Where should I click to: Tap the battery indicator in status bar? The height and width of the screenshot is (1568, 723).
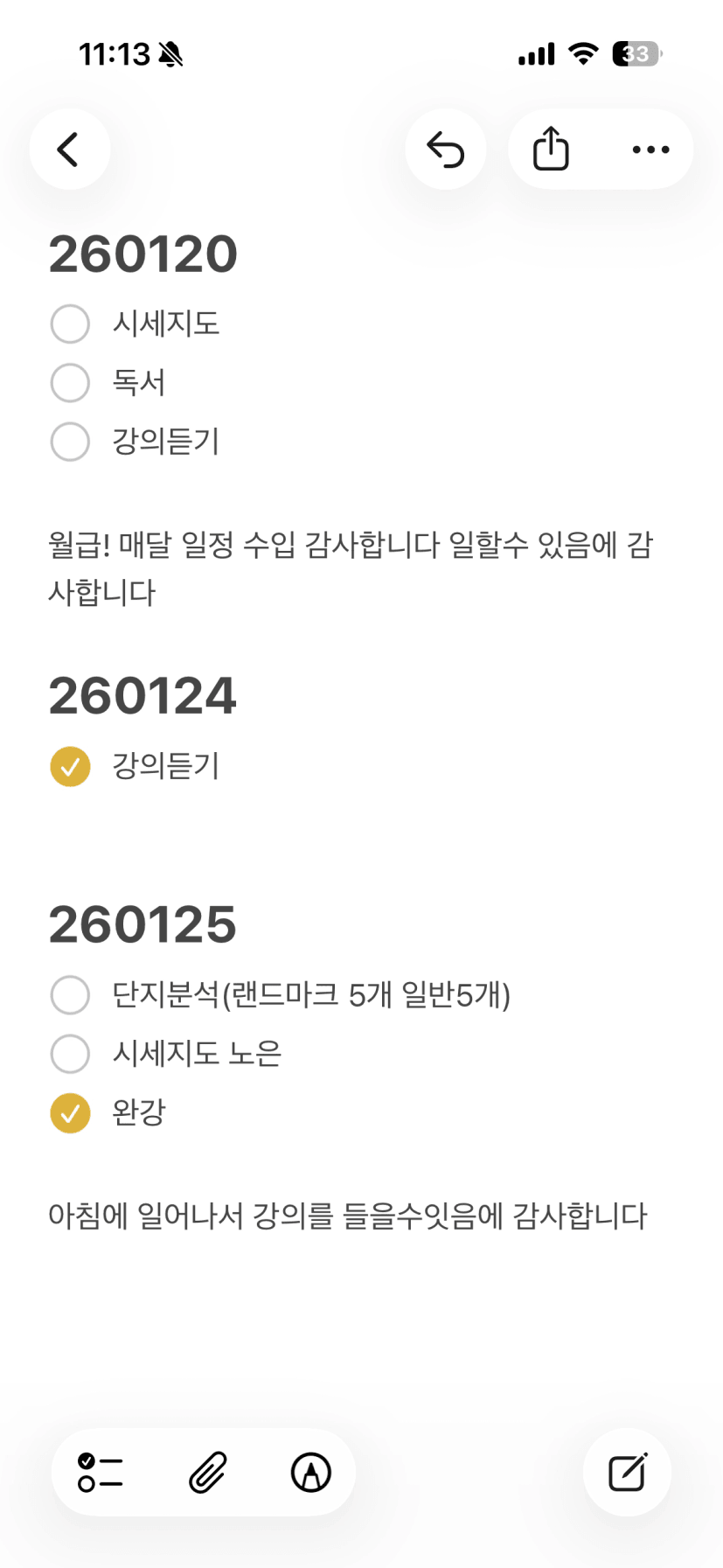pyautogui.click(x=636, y=54)
